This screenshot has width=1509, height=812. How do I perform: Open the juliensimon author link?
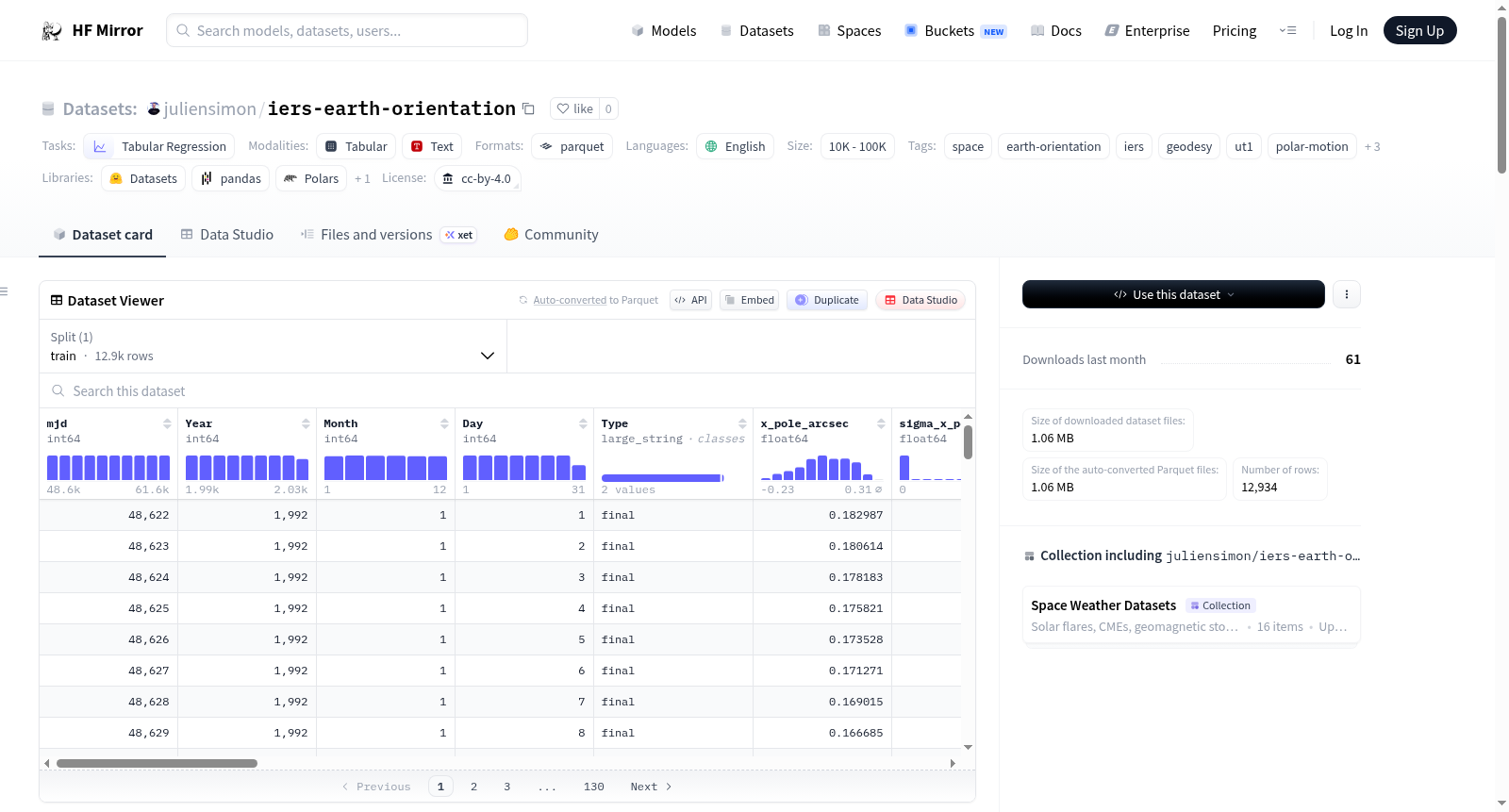click(x=210, y=108)
